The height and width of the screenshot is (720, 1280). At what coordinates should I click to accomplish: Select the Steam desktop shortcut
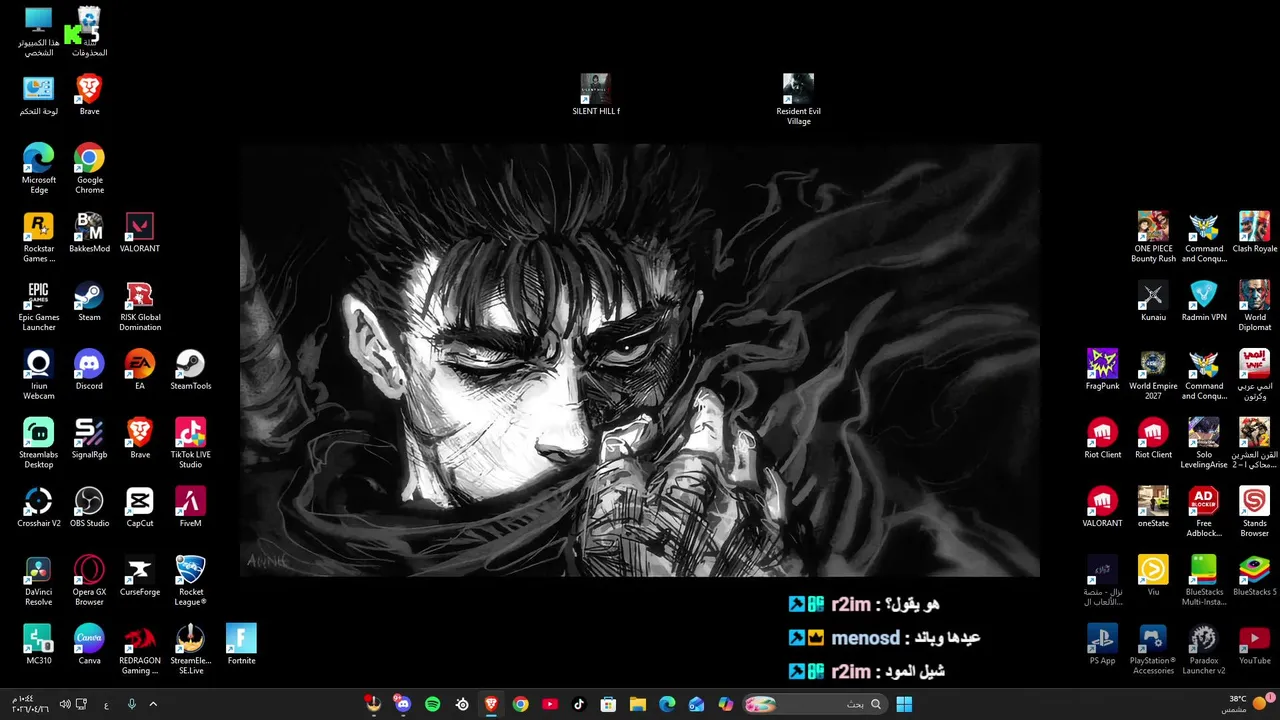click(x=89, y=301)
